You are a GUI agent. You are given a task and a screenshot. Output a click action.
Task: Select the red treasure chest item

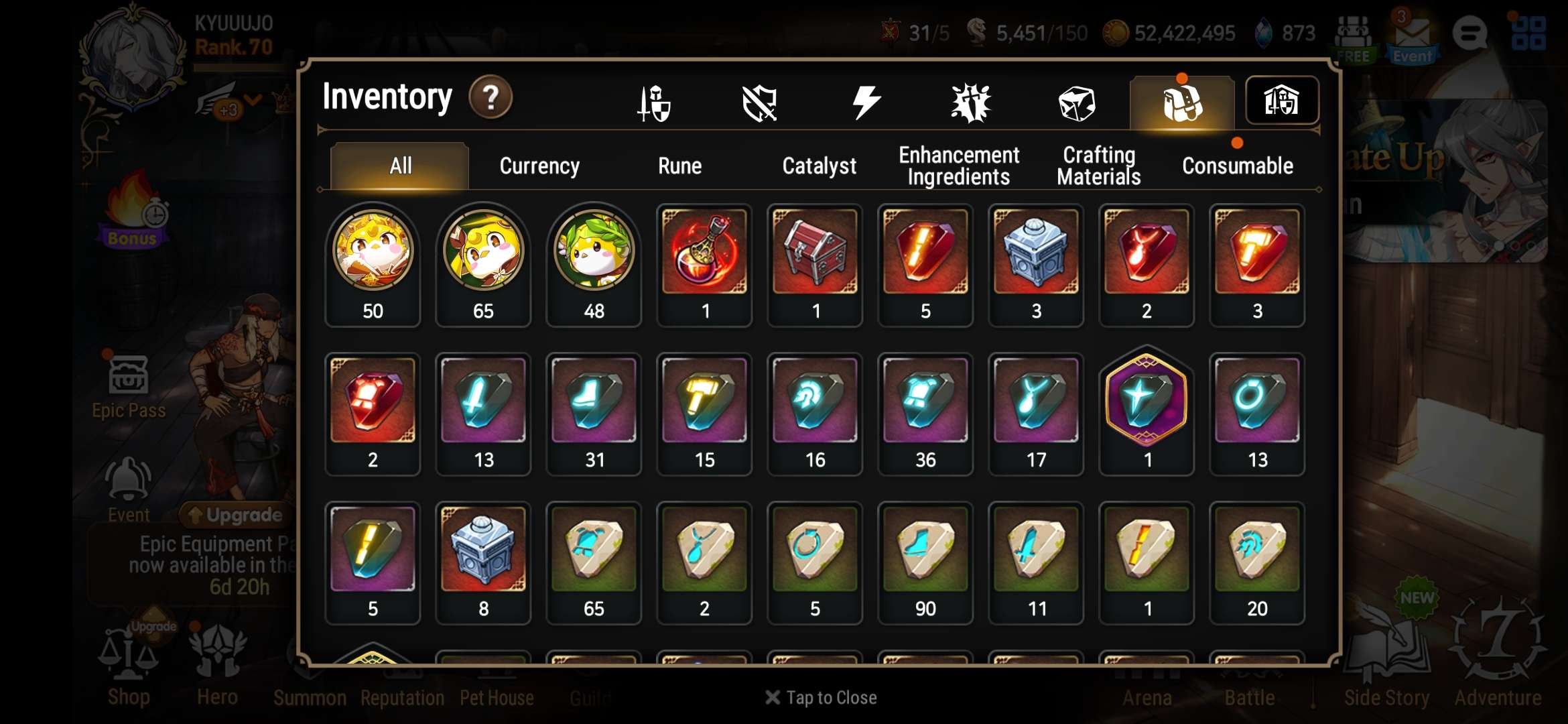pyautogui.click(x=815, y=265)
